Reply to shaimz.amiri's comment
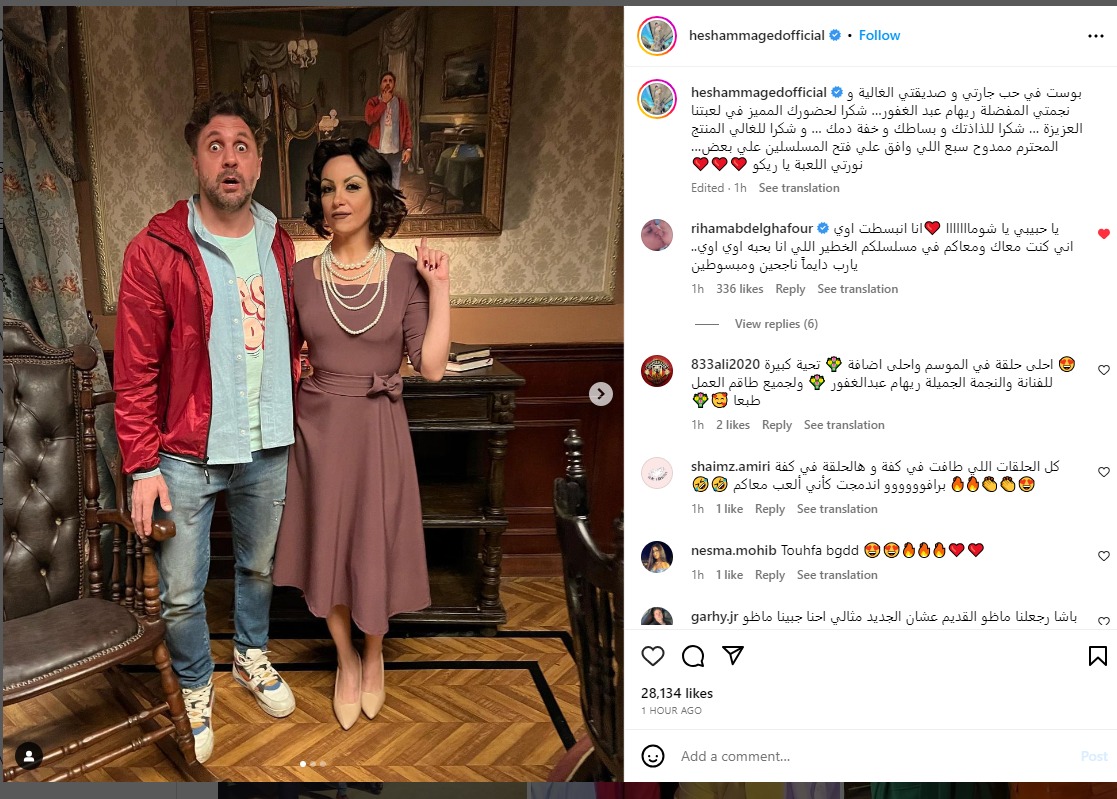Viewport: 1117px width, 799px height. (769, 508)
